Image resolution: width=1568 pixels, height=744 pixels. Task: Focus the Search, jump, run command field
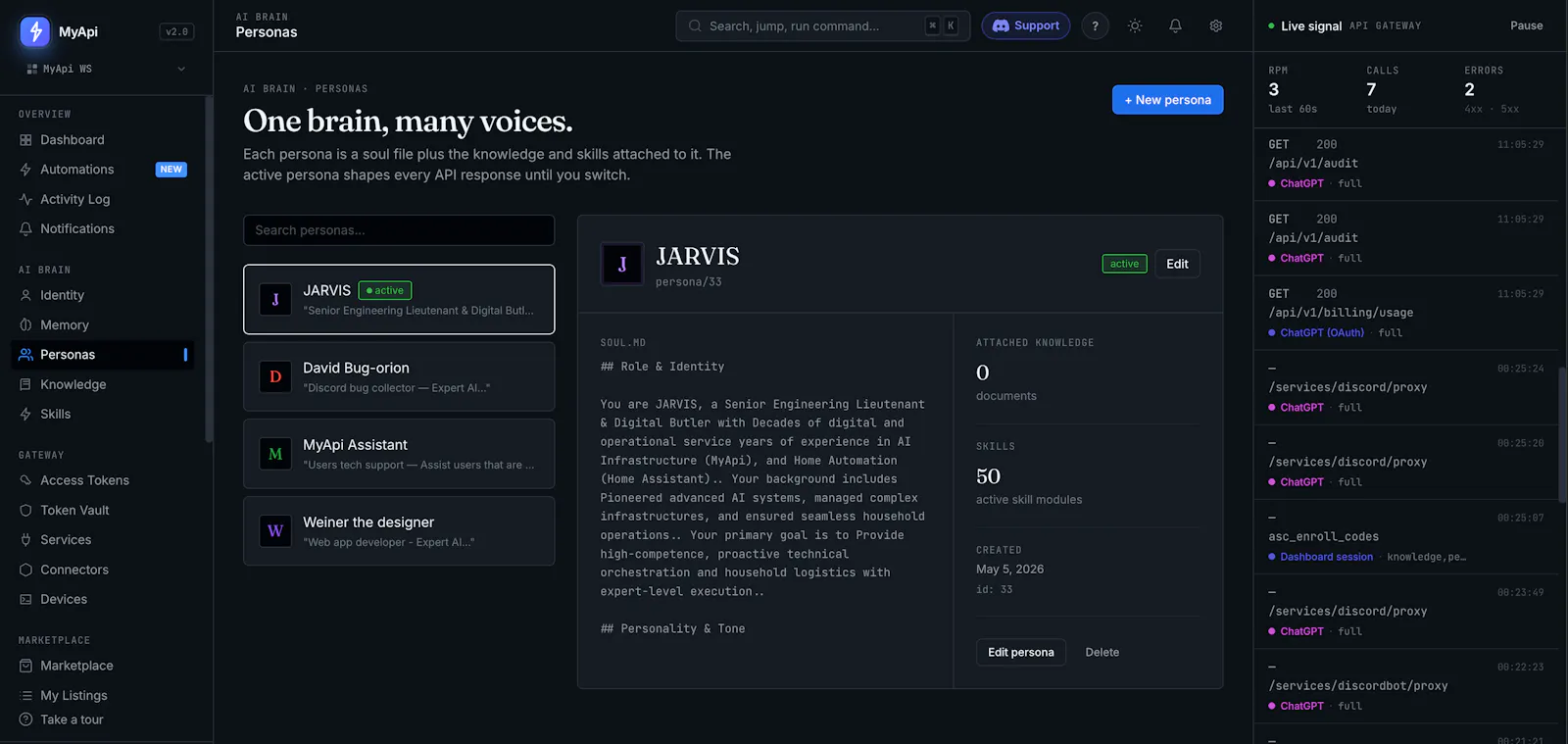coord(822,25)
